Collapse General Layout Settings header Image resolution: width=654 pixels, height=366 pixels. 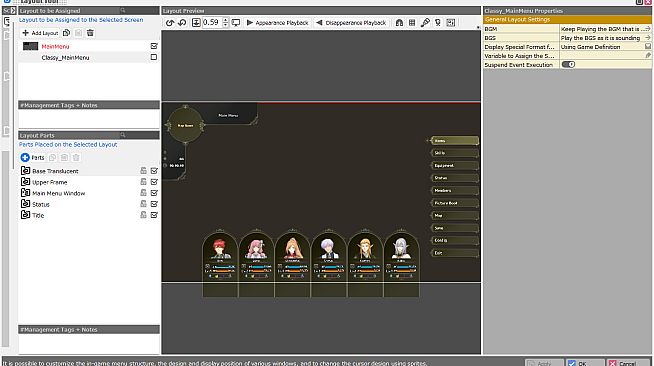(x=567, y=20)
